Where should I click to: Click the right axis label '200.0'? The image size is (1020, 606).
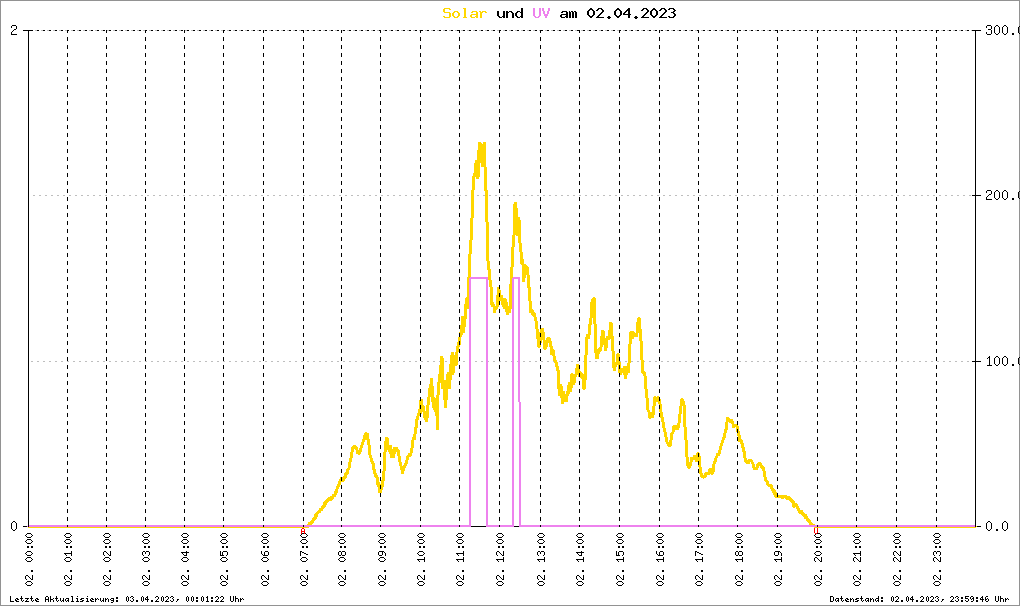pyautogui.click(x=1001, y=195)
